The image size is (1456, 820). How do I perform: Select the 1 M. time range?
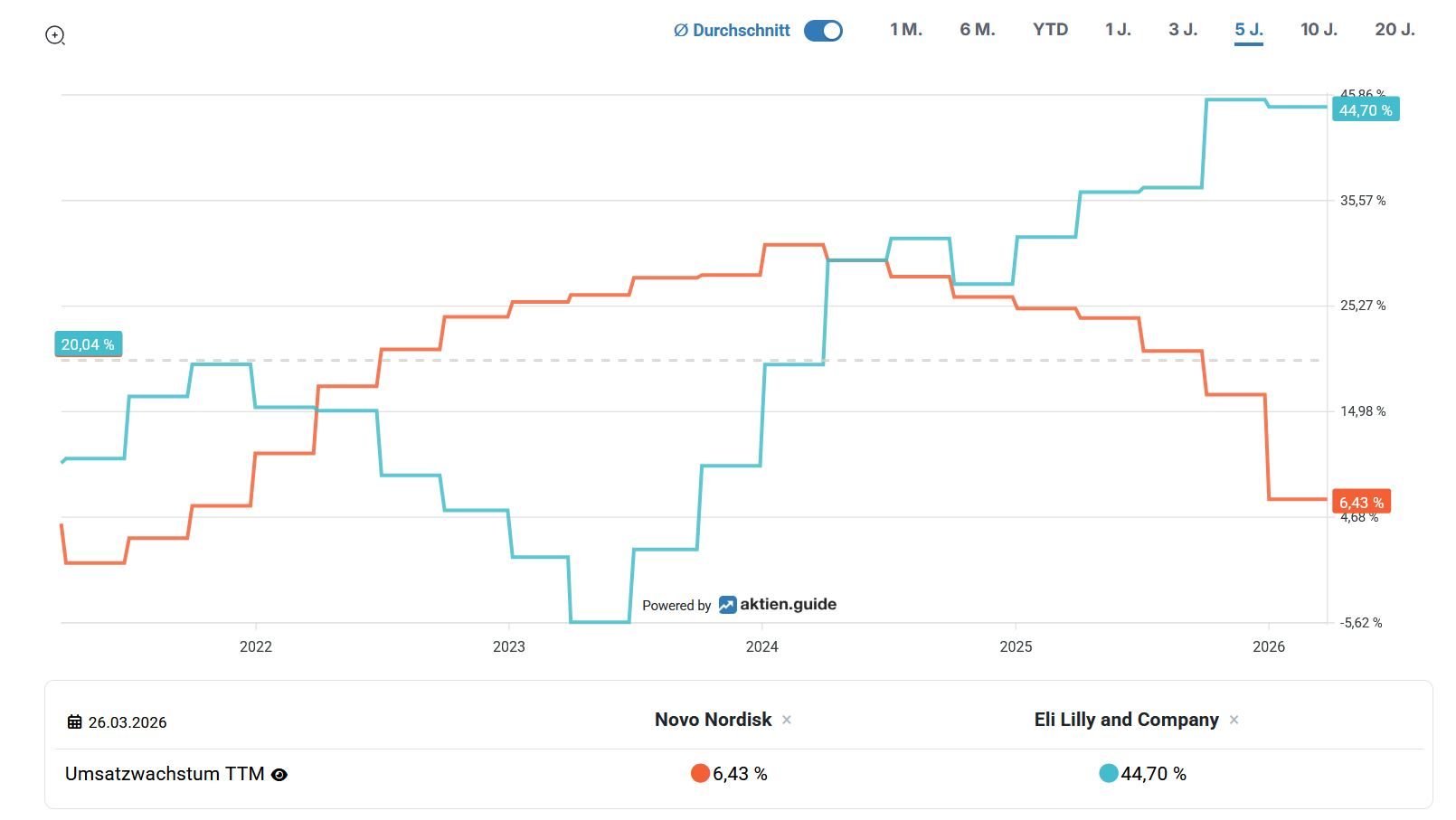(905, 30)
